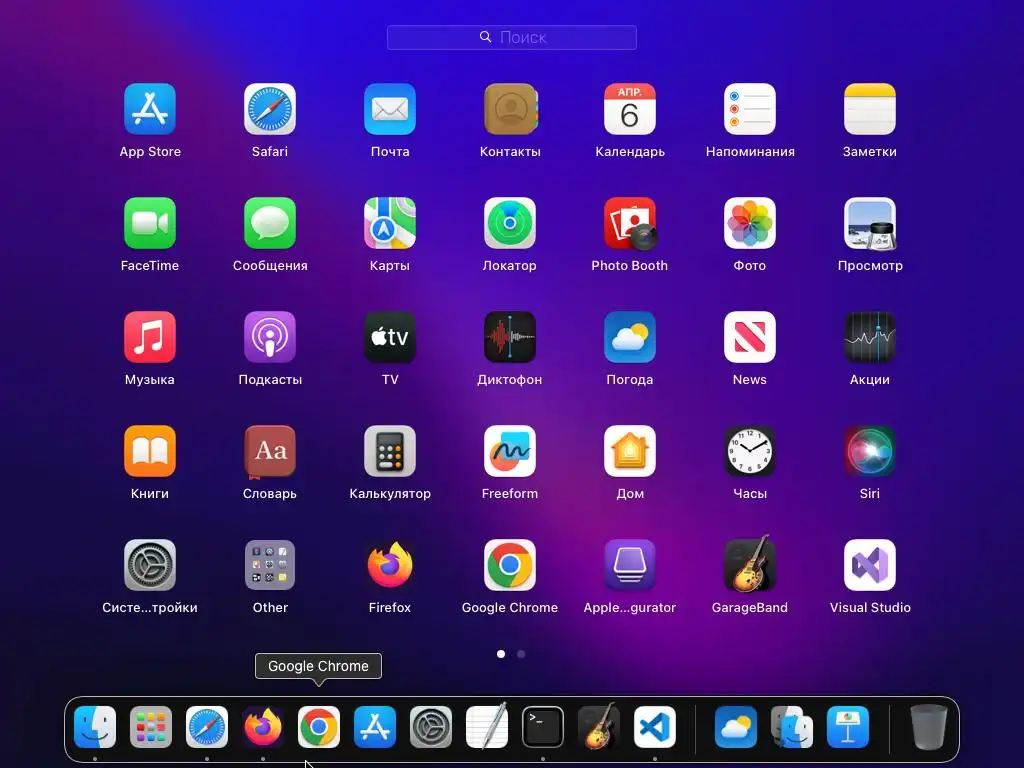This screenshot has width=1024, height=768.
Task: Start FaceTime from Launchpad
Action: [150, 223]
